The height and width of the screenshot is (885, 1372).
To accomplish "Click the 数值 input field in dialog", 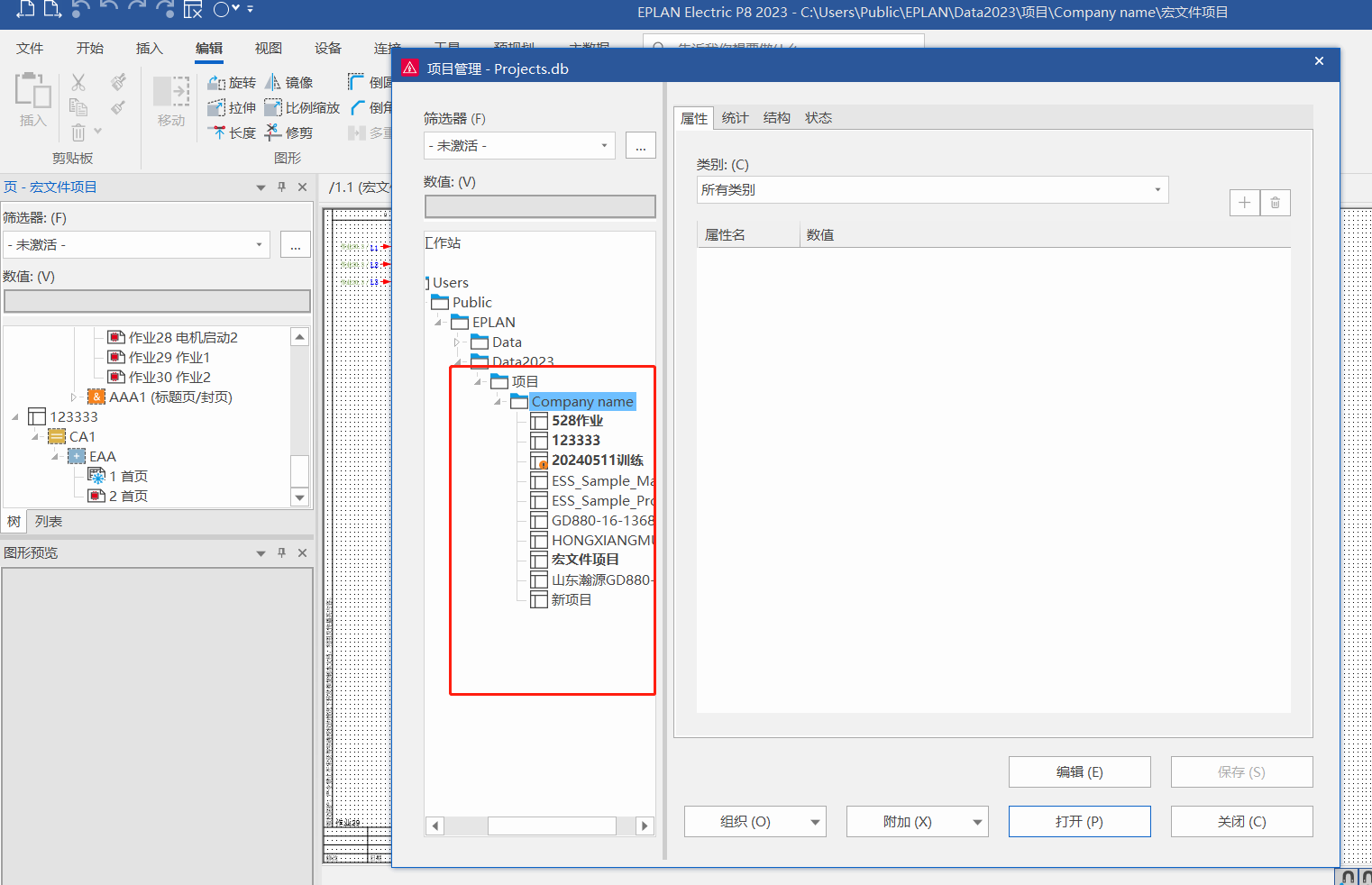I will tap(540, 207).
